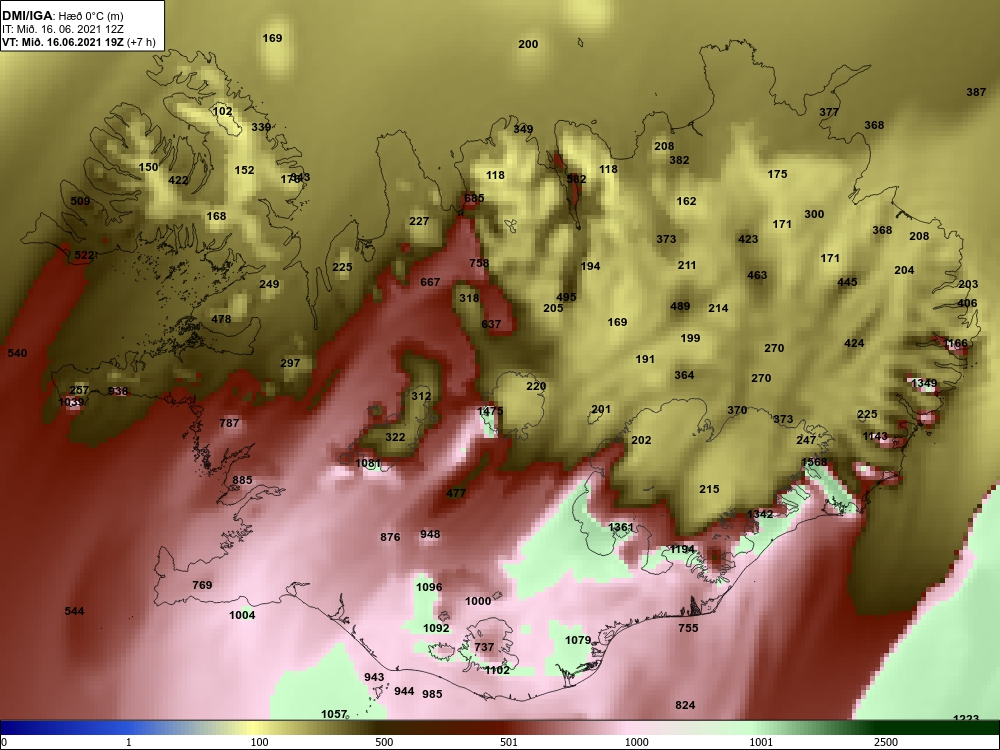1000x750 pixels.
Task: Click the map value '297'
Action: [290, 363]
